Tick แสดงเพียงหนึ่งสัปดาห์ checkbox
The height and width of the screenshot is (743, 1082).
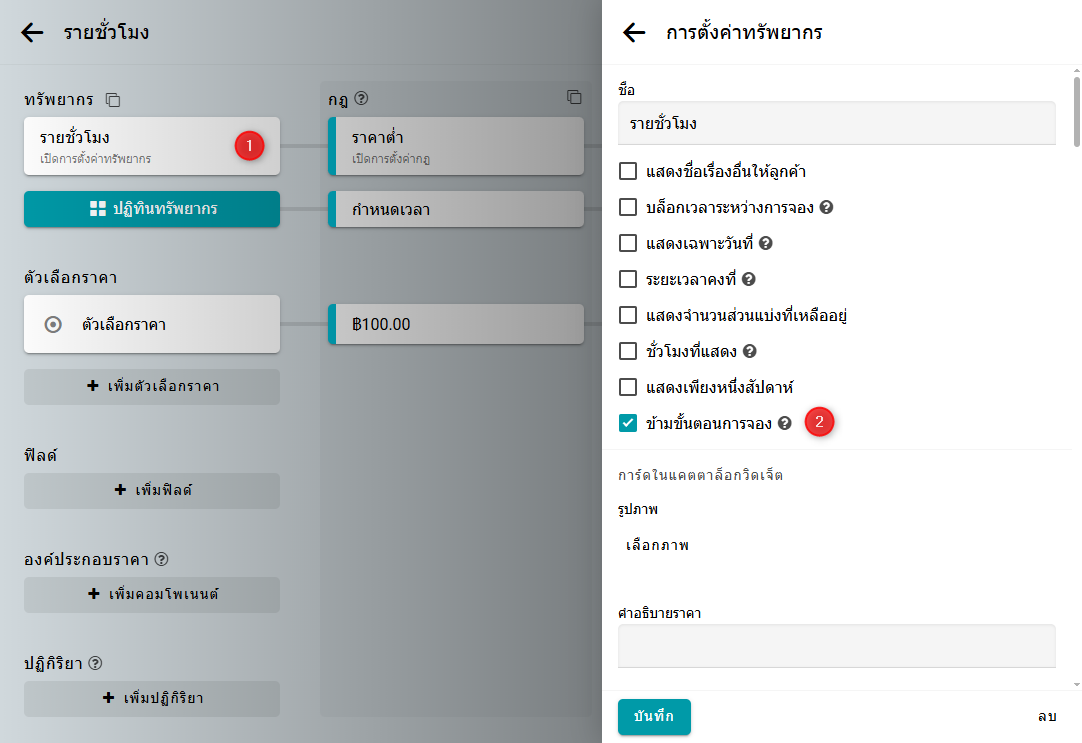628,387
